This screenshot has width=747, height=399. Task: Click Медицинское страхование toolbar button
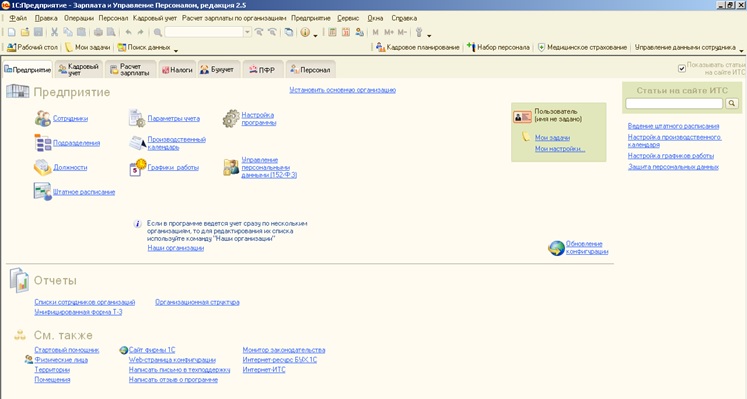[582, 47]
